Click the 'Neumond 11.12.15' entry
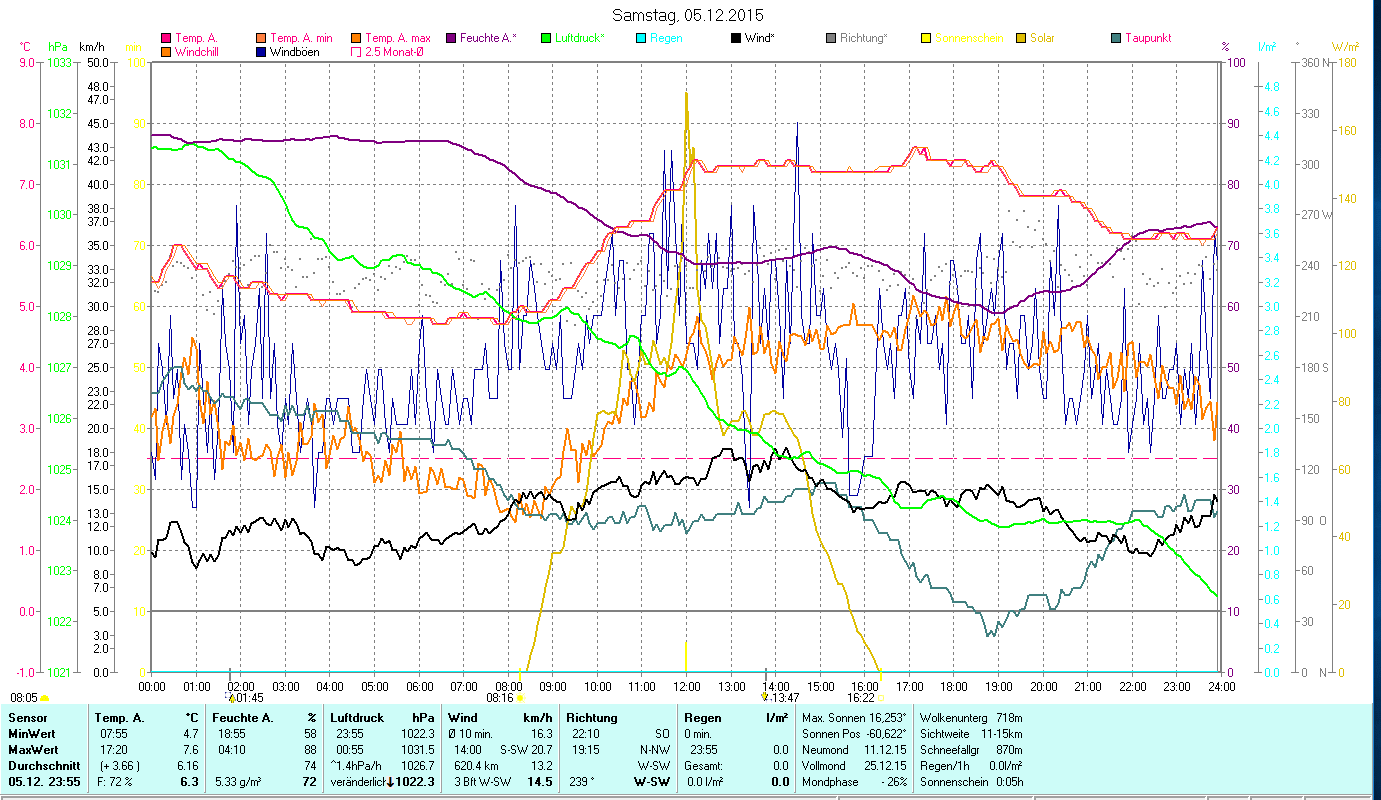This screenshot has width=1381, height=800. point(855,750)
